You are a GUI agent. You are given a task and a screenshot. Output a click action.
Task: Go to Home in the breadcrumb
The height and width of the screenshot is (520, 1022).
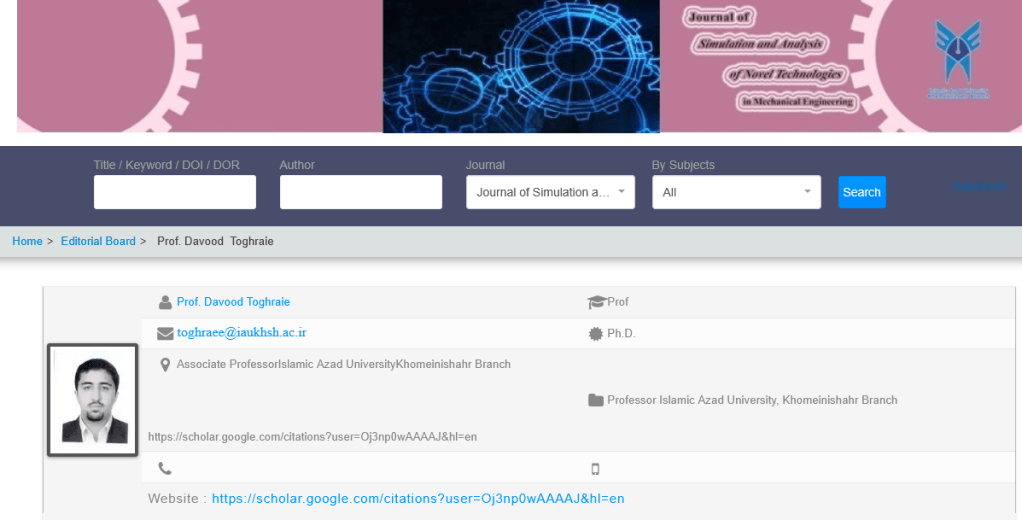pyautogui.click(x=27, y=241)
